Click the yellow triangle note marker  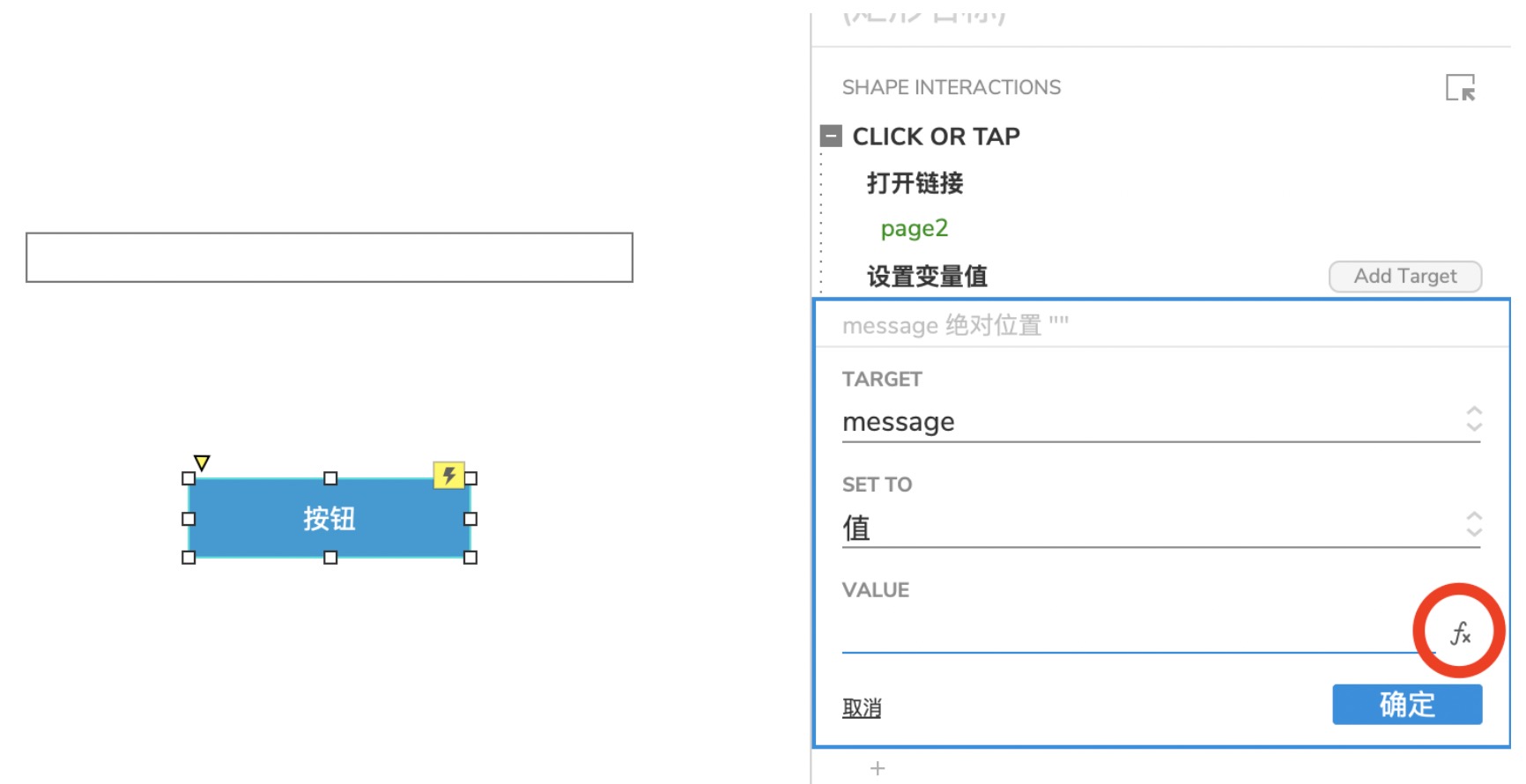click(x=202, y=462)
